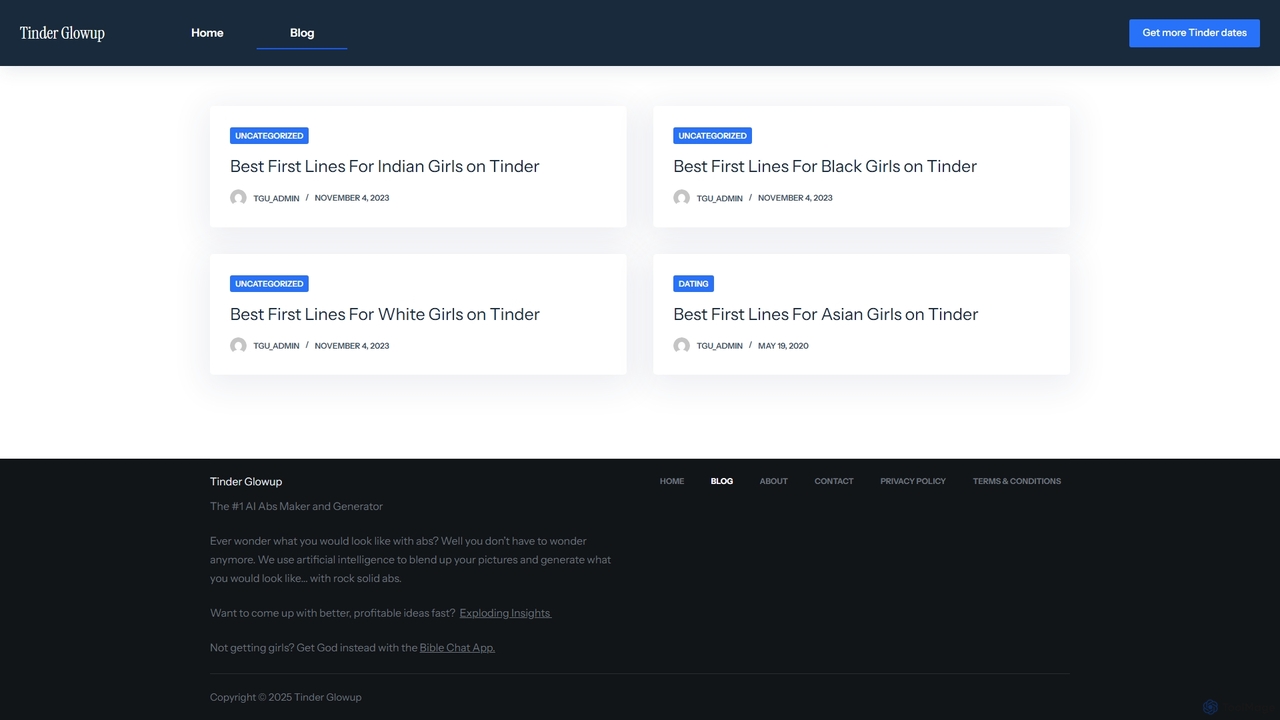1280x720 pixels.
Task: Click author avatar on Black Girls post
Action: coord(681,198)
